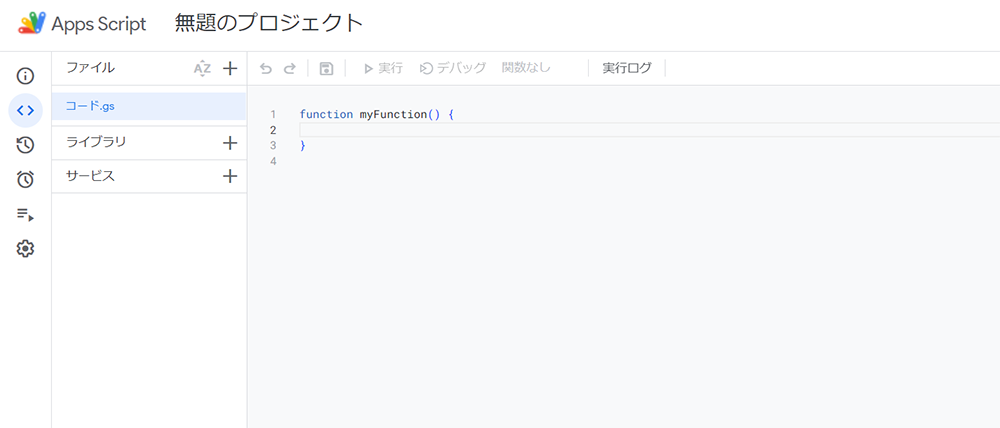
Task: Select the コード.gs file
Action: tap(149, 107)
